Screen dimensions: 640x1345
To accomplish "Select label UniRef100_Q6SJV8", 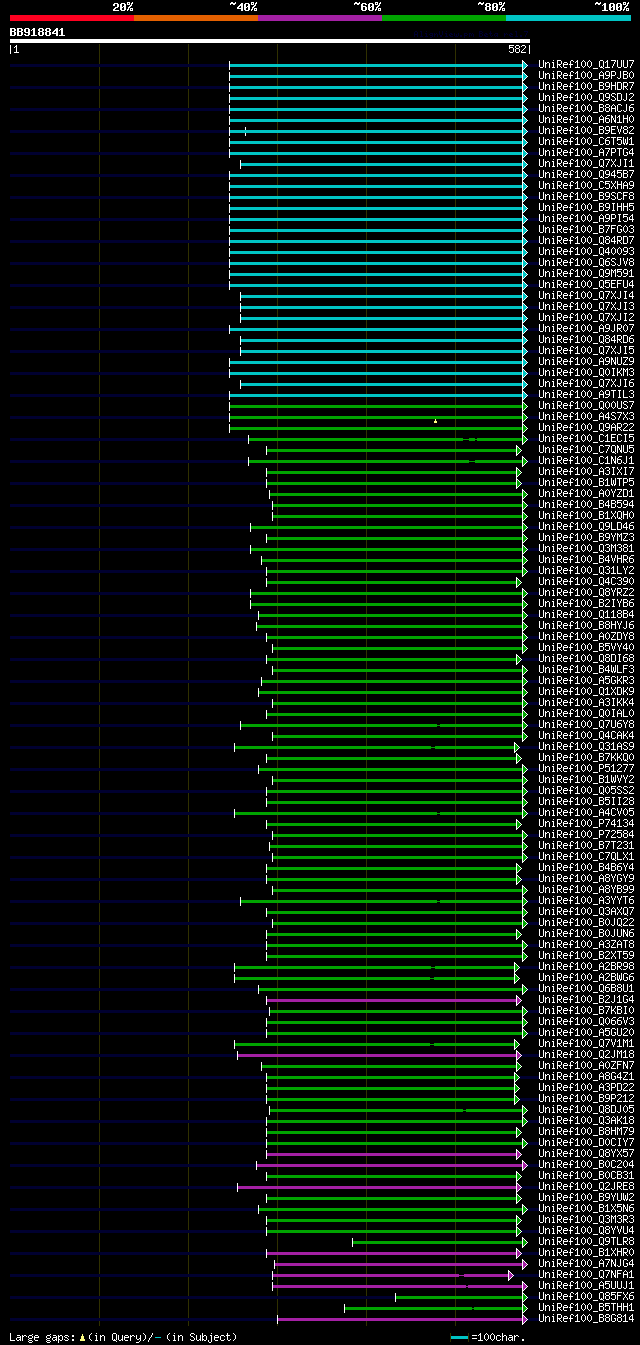I will point(586,262).
